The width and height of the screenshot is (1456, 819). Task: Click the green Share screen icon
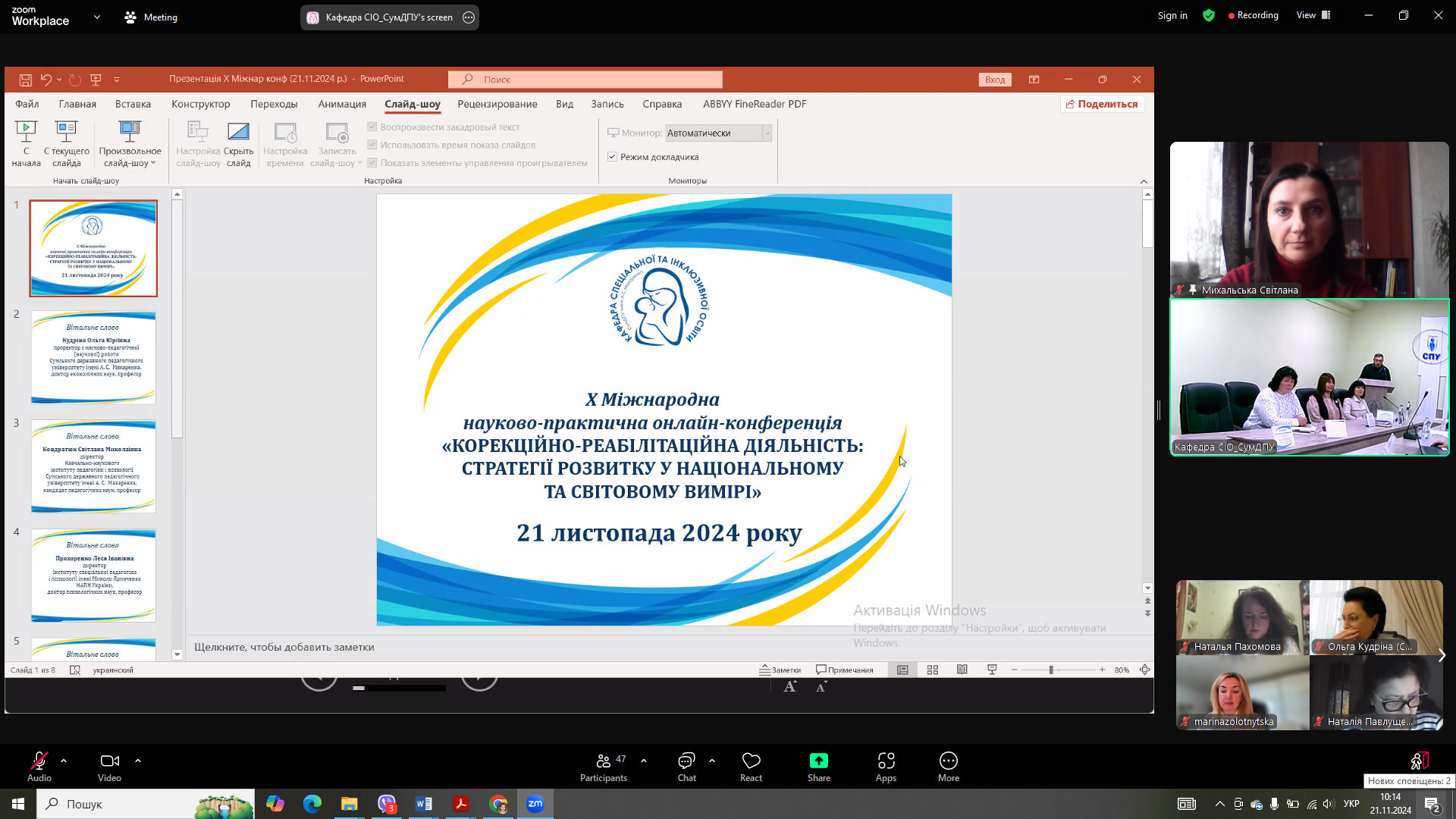(x=818, y=761)
